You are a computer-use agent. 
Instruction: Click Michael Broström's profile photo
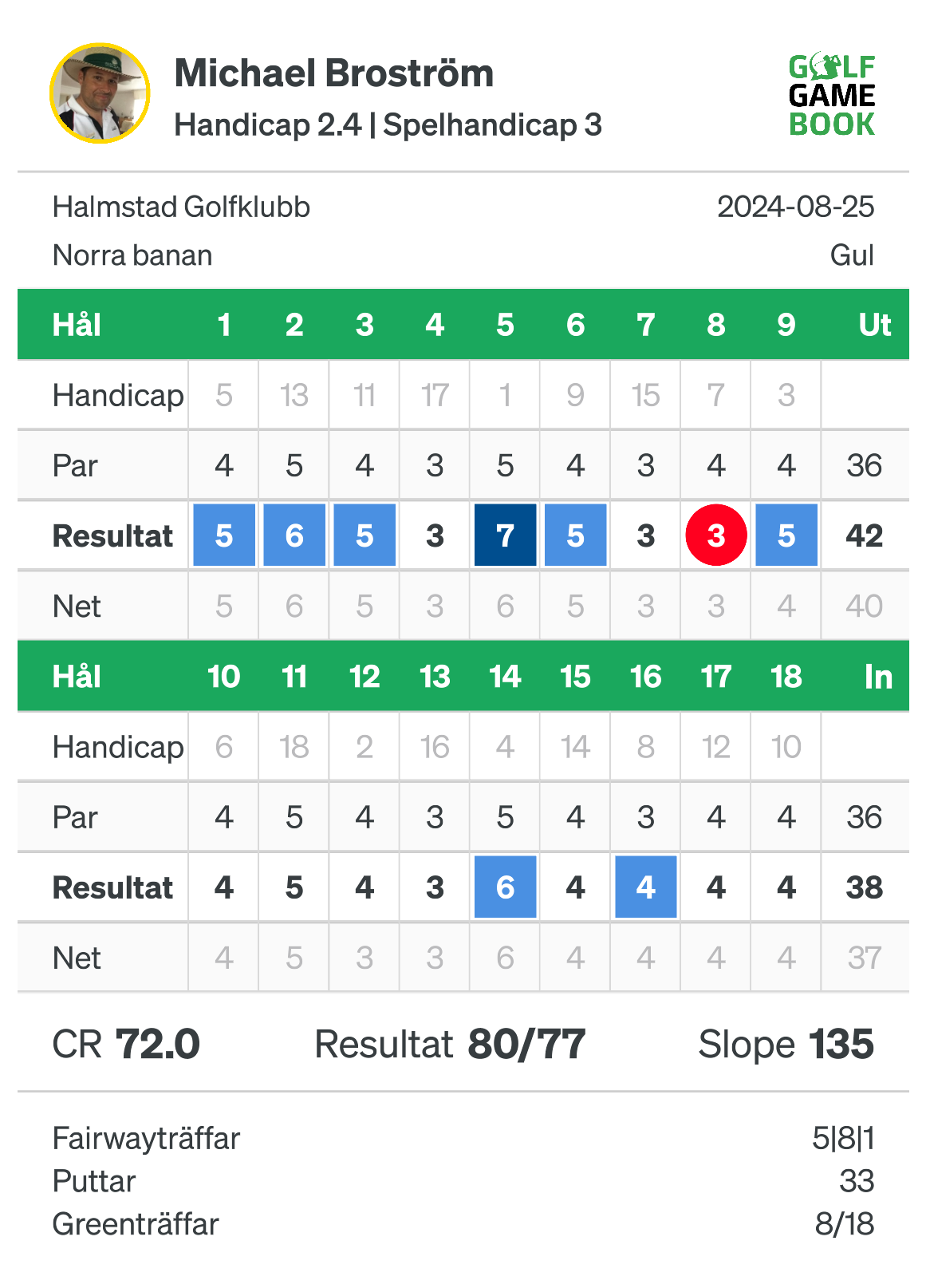click(100, 93)
